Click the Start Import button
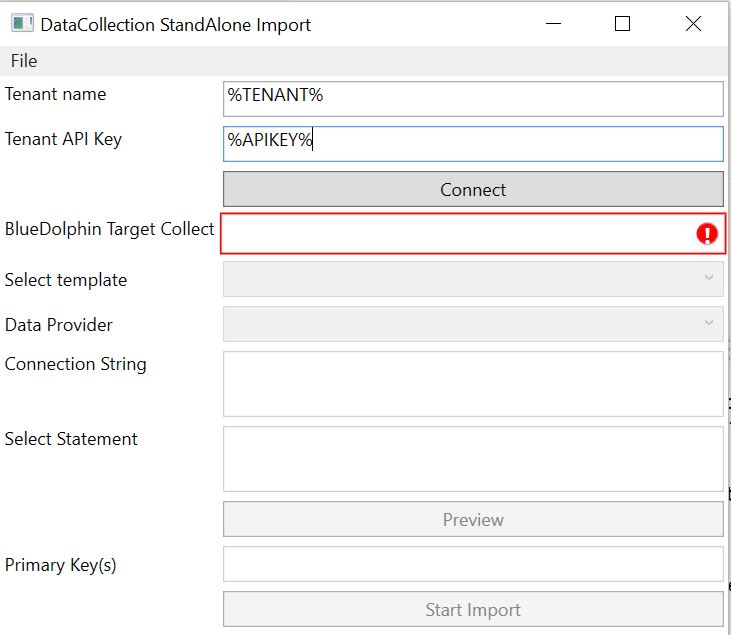The image size is (731, 635). click(473, 610)
